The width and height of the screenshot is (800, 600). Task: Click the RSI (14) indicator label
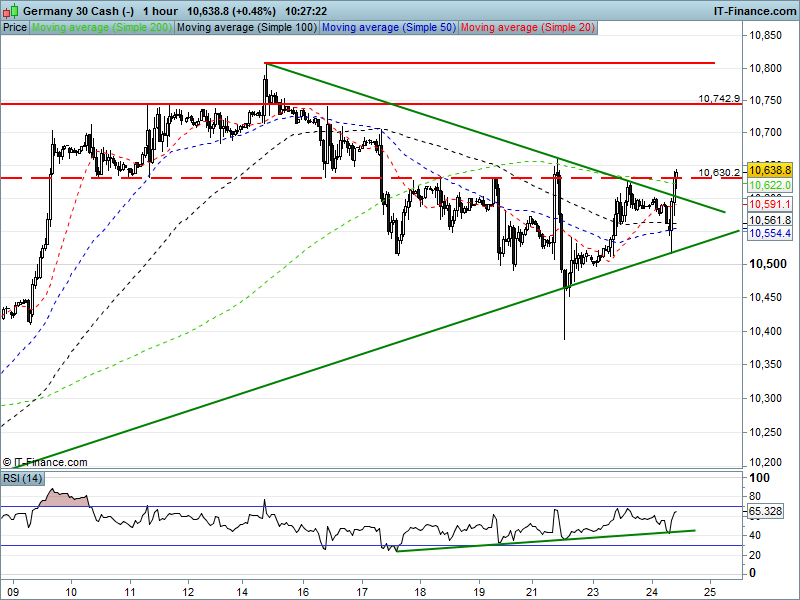tap(22, 479)
